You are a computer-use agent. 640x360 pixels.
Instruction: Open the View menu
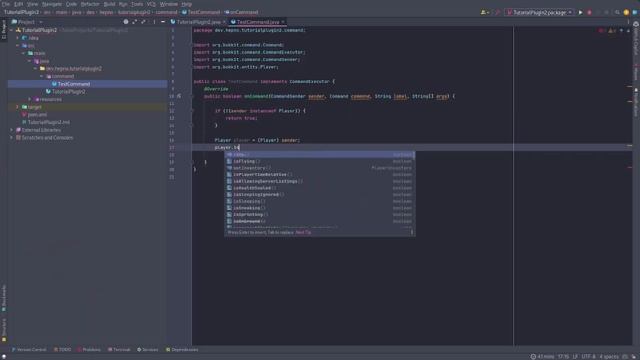(32, 4)
